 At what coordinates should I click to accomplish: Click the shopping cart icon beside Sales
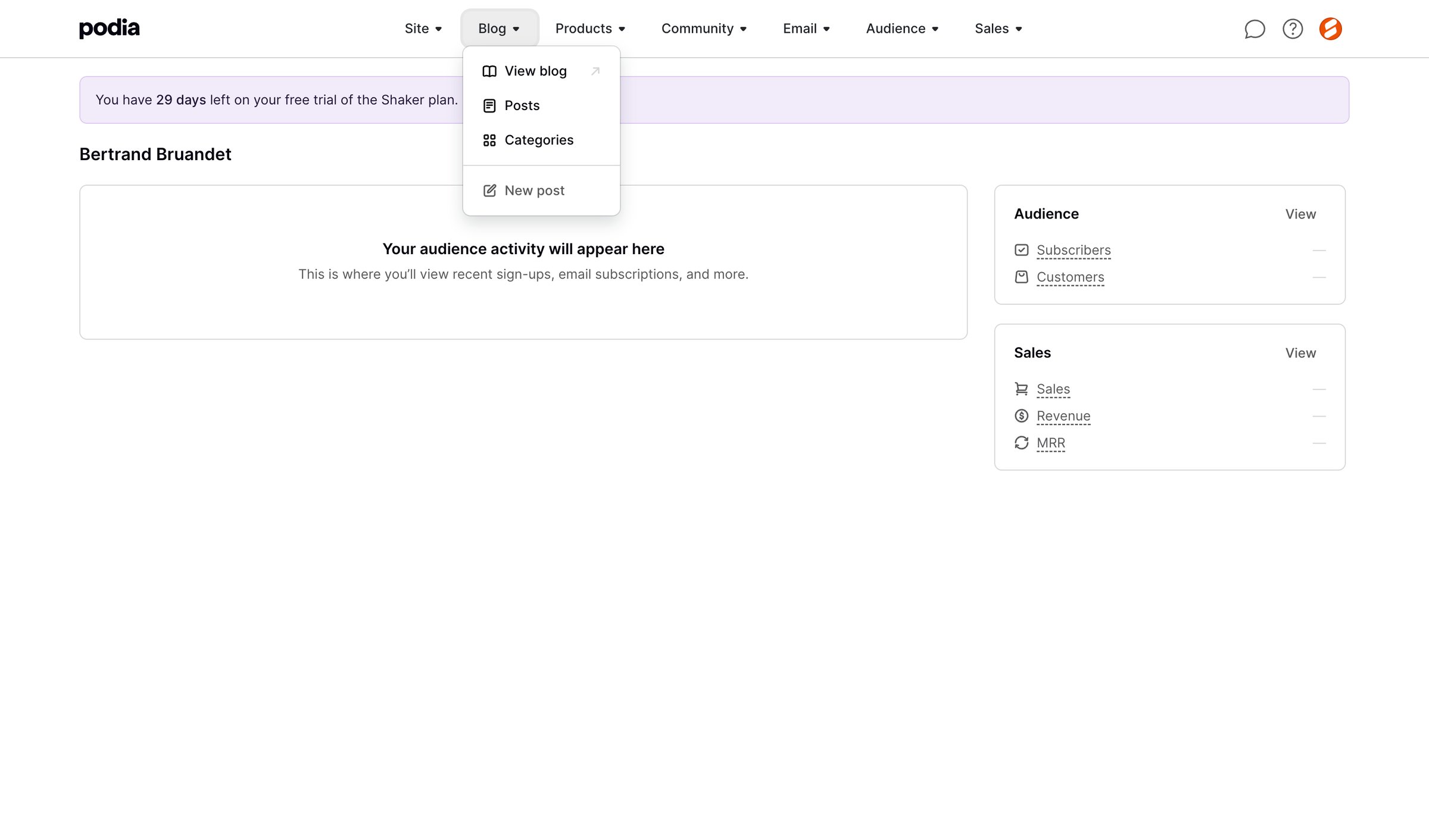1022,389
